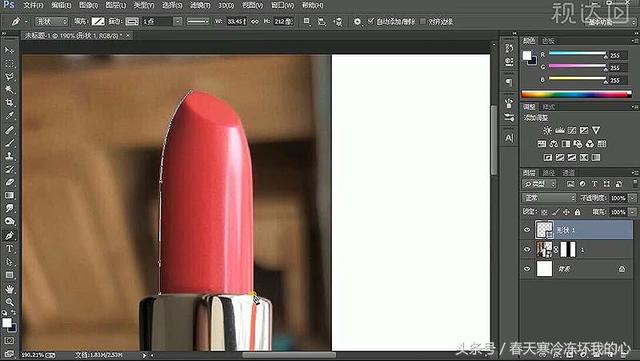Open the layer filter type dropdown

[x=539, y=184]
